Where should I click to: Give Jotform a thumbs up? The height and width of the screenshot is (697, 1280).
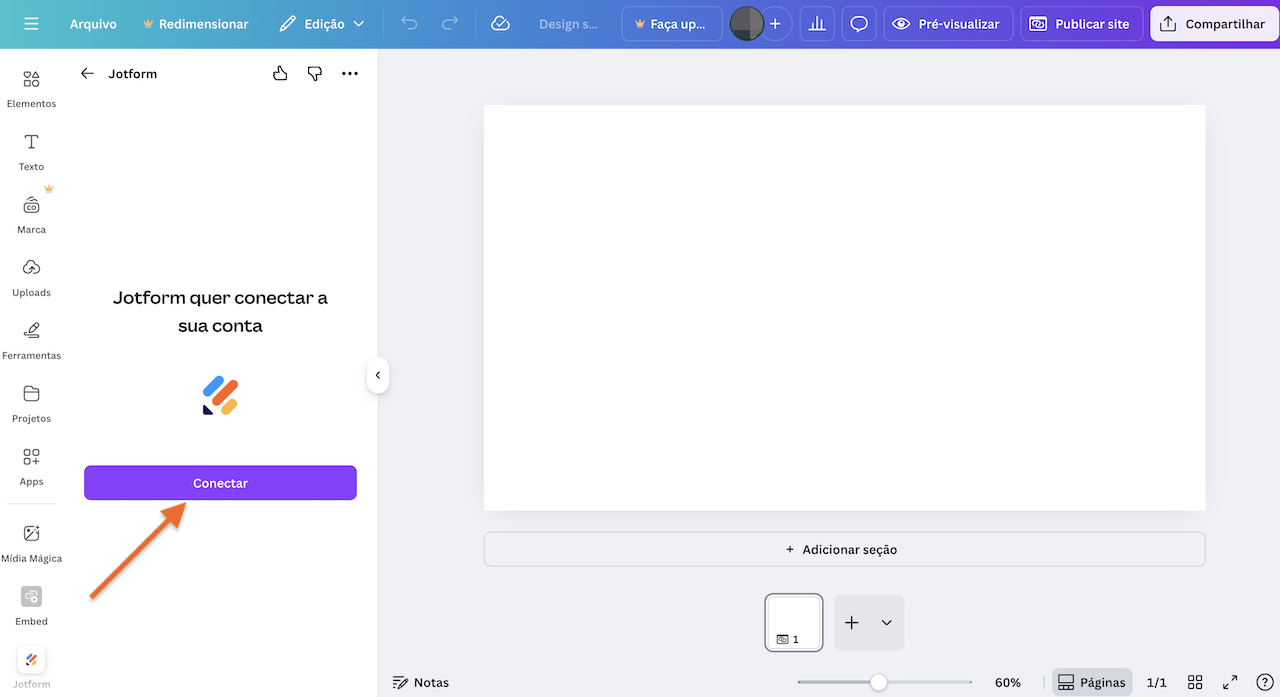tap(280, 73)
